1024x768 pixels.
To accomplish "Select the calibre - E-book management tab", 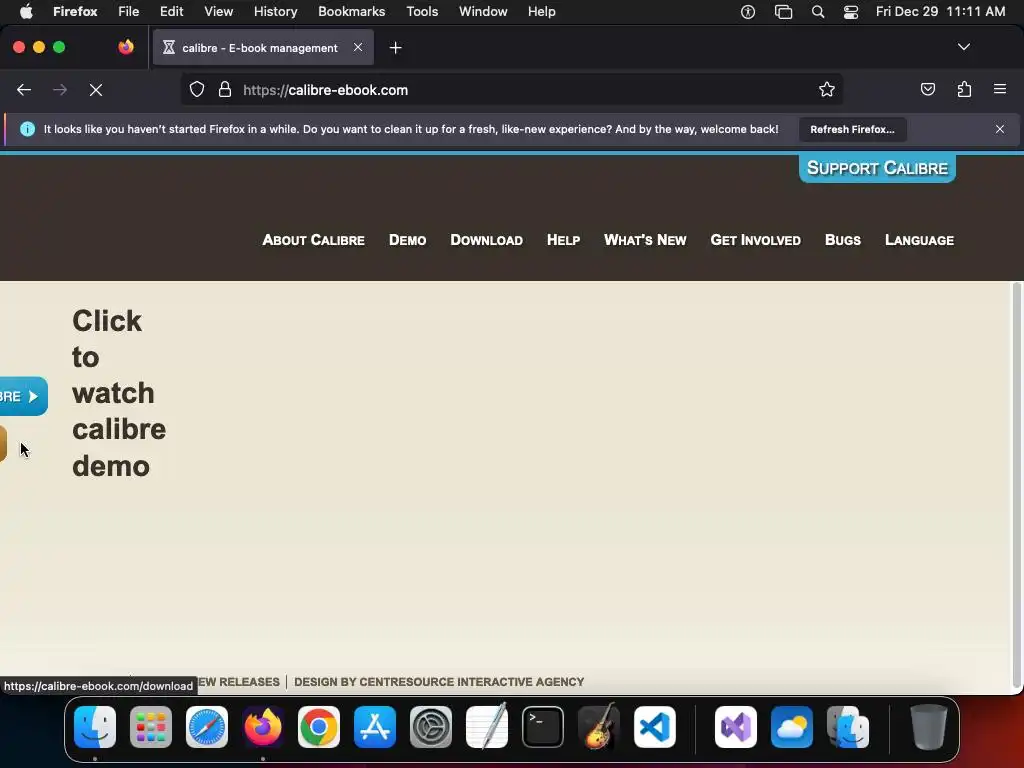I will 263,48.
